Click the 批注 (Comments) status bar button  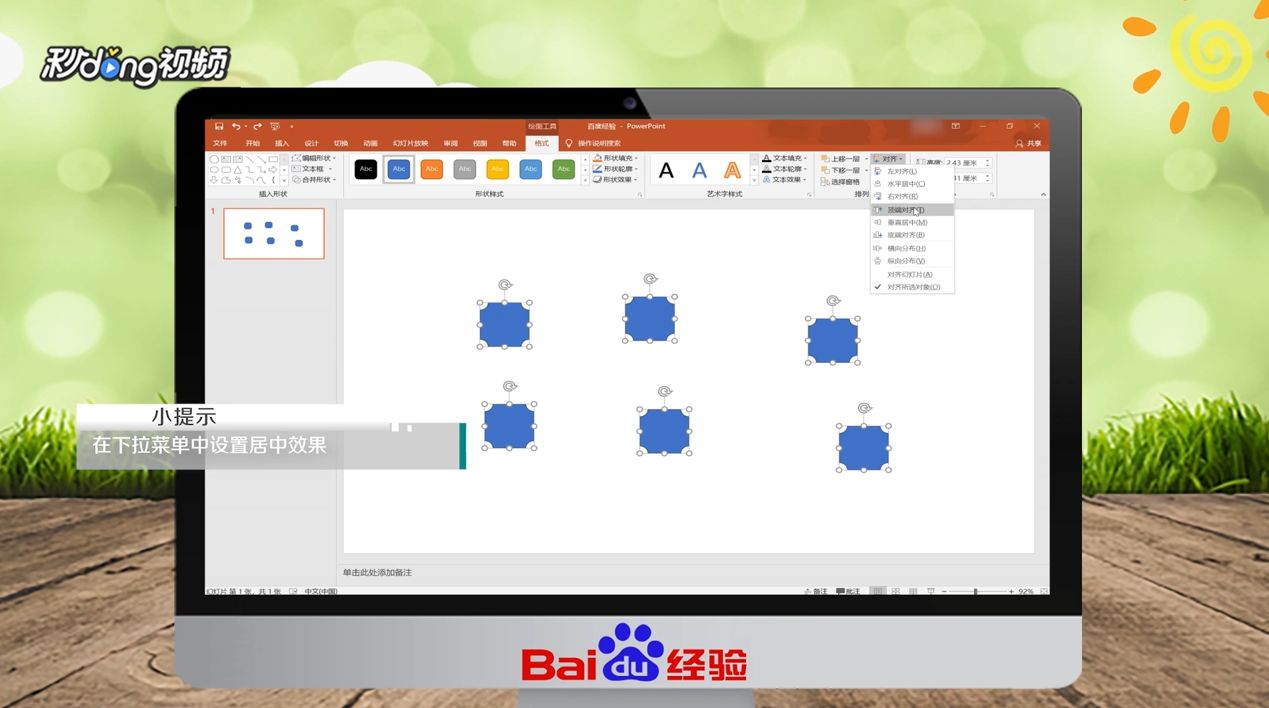click(x=848, y=591)
